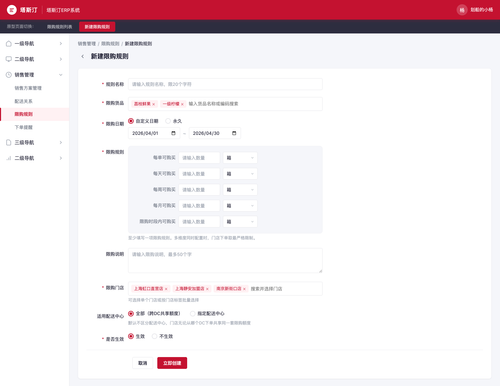Open 销售方案管理 in the sidebar
The image size is (500, 386).
tap(28, 88)
